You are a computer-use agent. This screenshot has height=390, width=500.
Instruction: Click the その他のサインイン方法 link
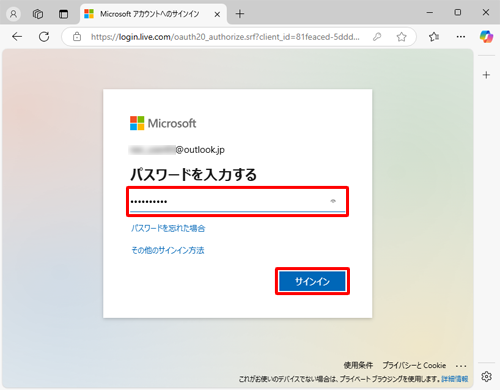coord(168,250)
